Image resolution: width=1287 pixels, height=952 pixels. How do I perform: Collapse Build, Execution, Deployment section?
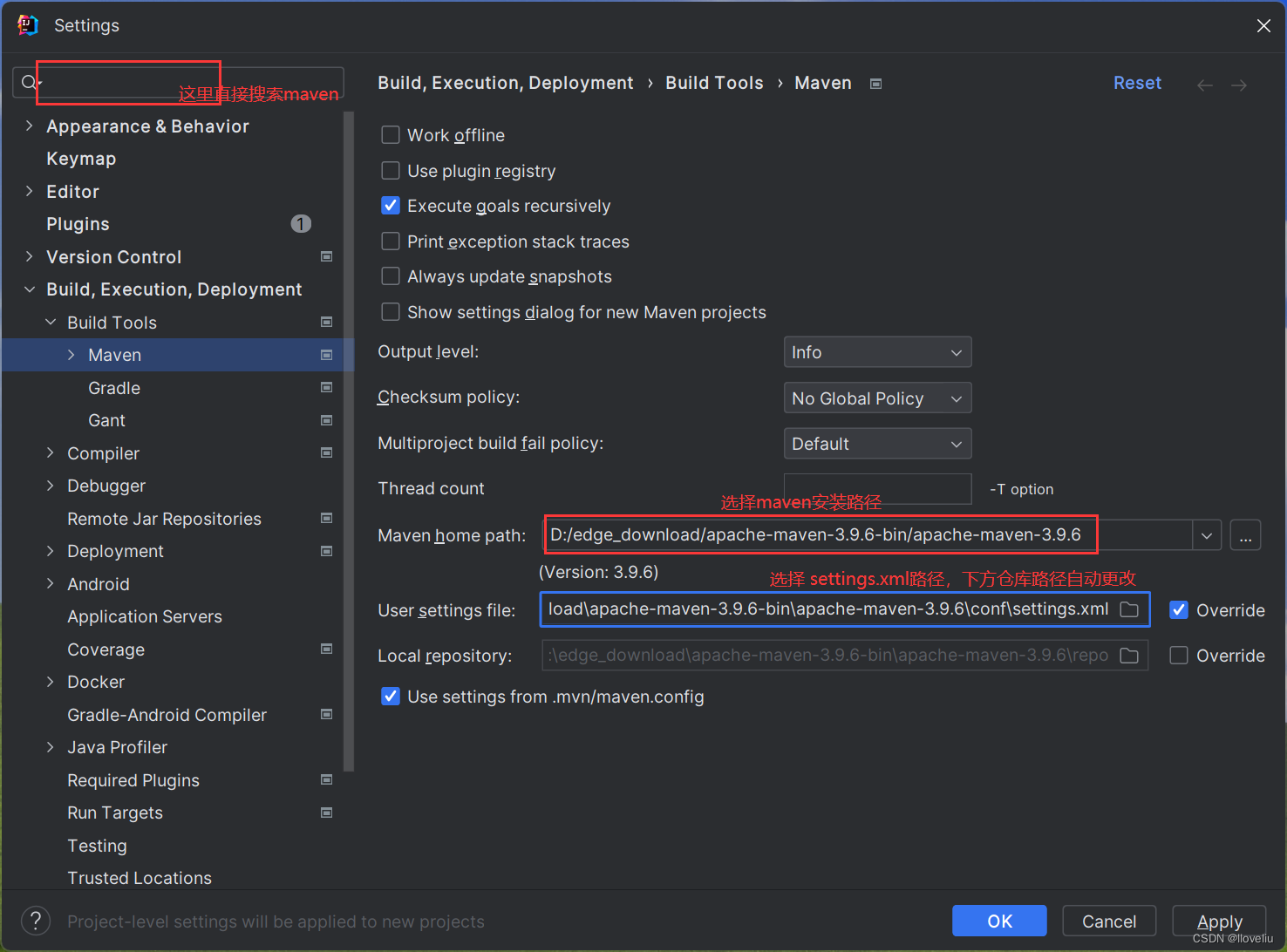pos(30,289)
